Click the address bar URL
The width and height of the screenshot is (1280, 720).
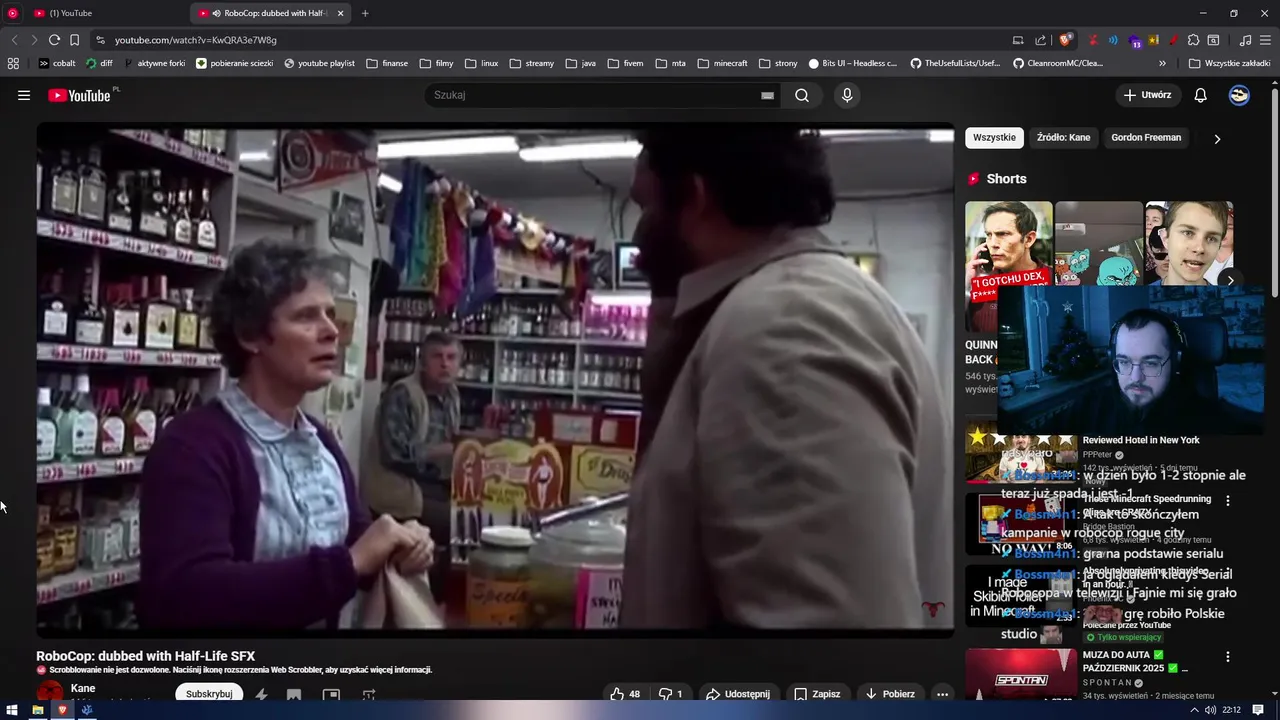click(x=196, y=40)
